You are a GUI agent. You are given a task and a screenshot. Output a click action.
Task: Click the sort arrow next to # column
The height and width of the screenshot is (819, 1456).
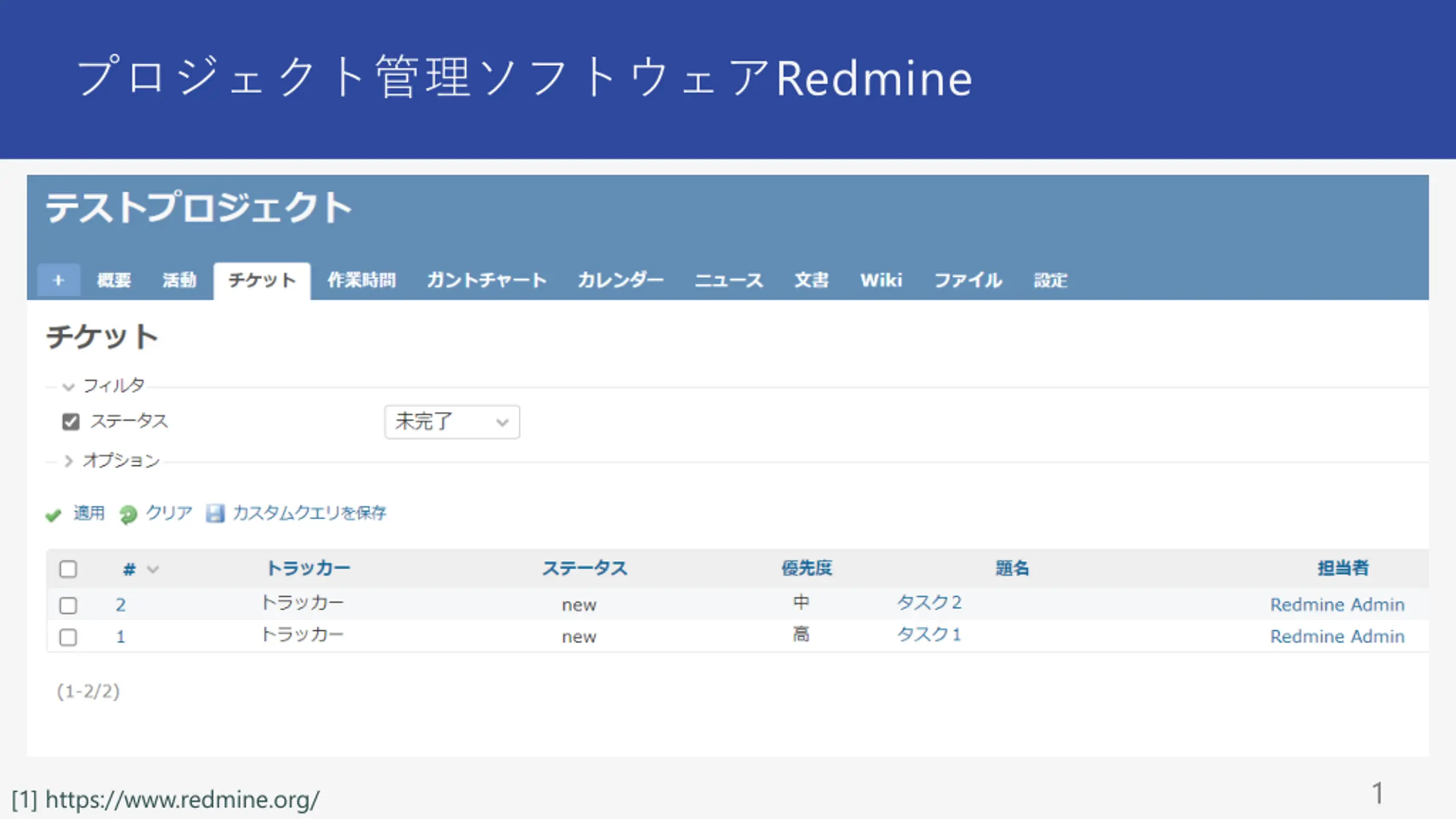[152, 569]
